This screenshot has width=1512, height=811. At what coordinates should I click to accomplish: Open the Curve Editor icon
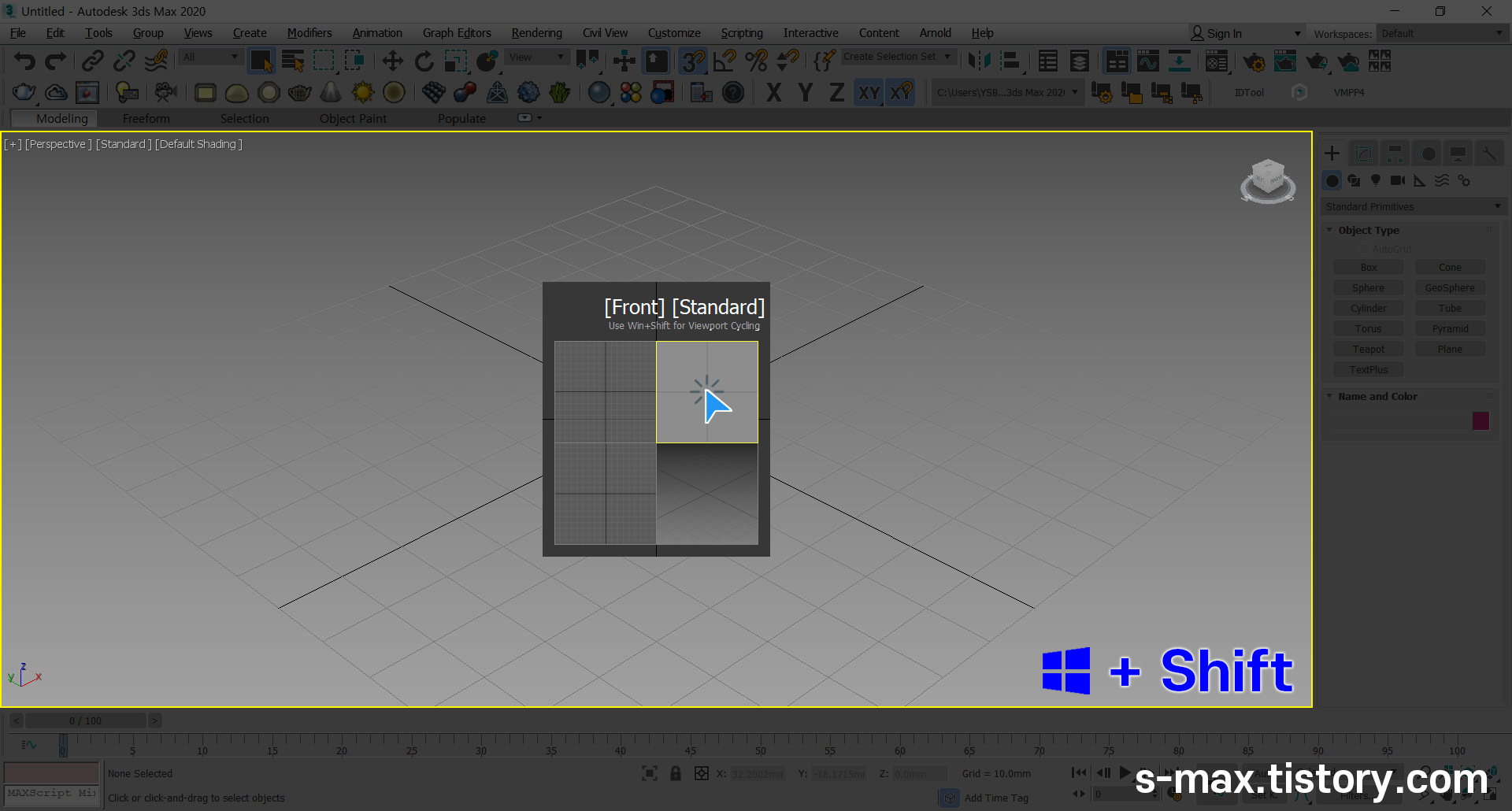(x=1148, y=61)
